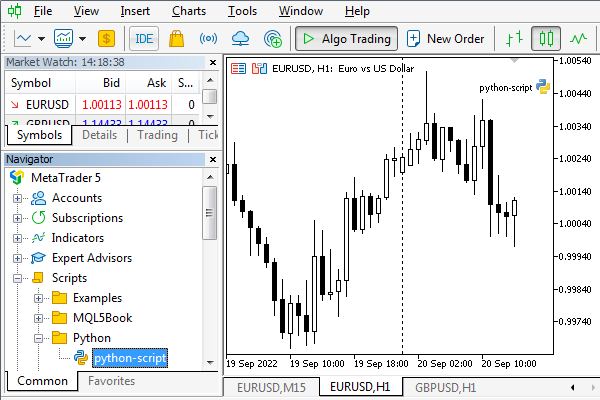Click Market Watch scrollbar down arrow
Screen dimensions: 600x400
(210, 116)
